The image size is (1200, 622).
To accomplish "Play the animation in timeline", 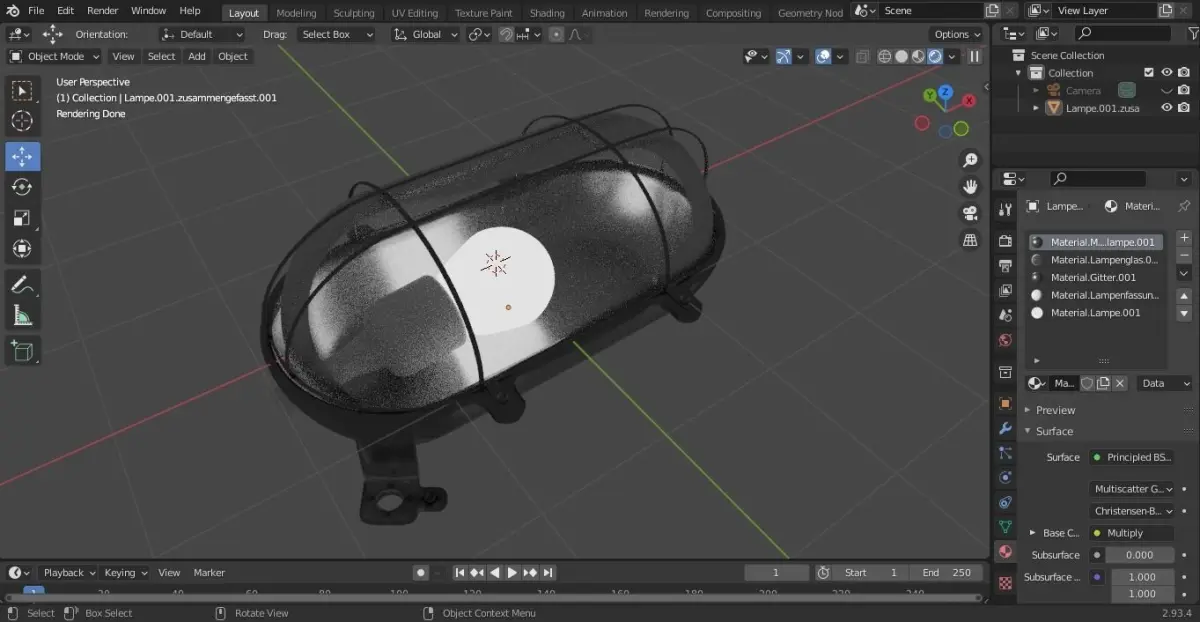I will pyautogui.click(x=512, y=573).
